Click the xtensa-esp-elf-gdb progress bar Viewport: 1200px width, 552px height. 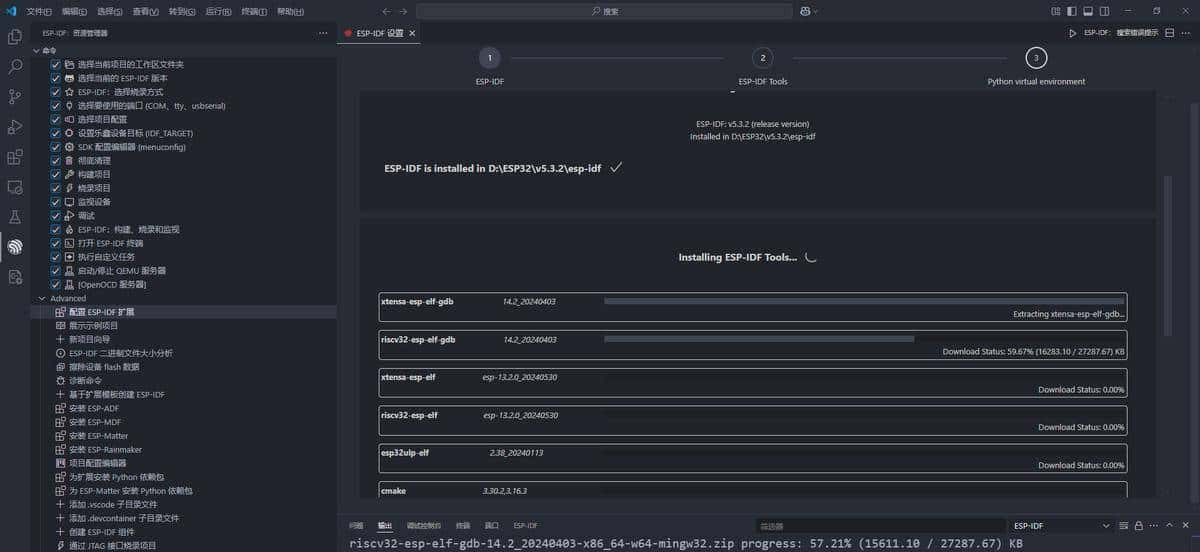[864, 300]
